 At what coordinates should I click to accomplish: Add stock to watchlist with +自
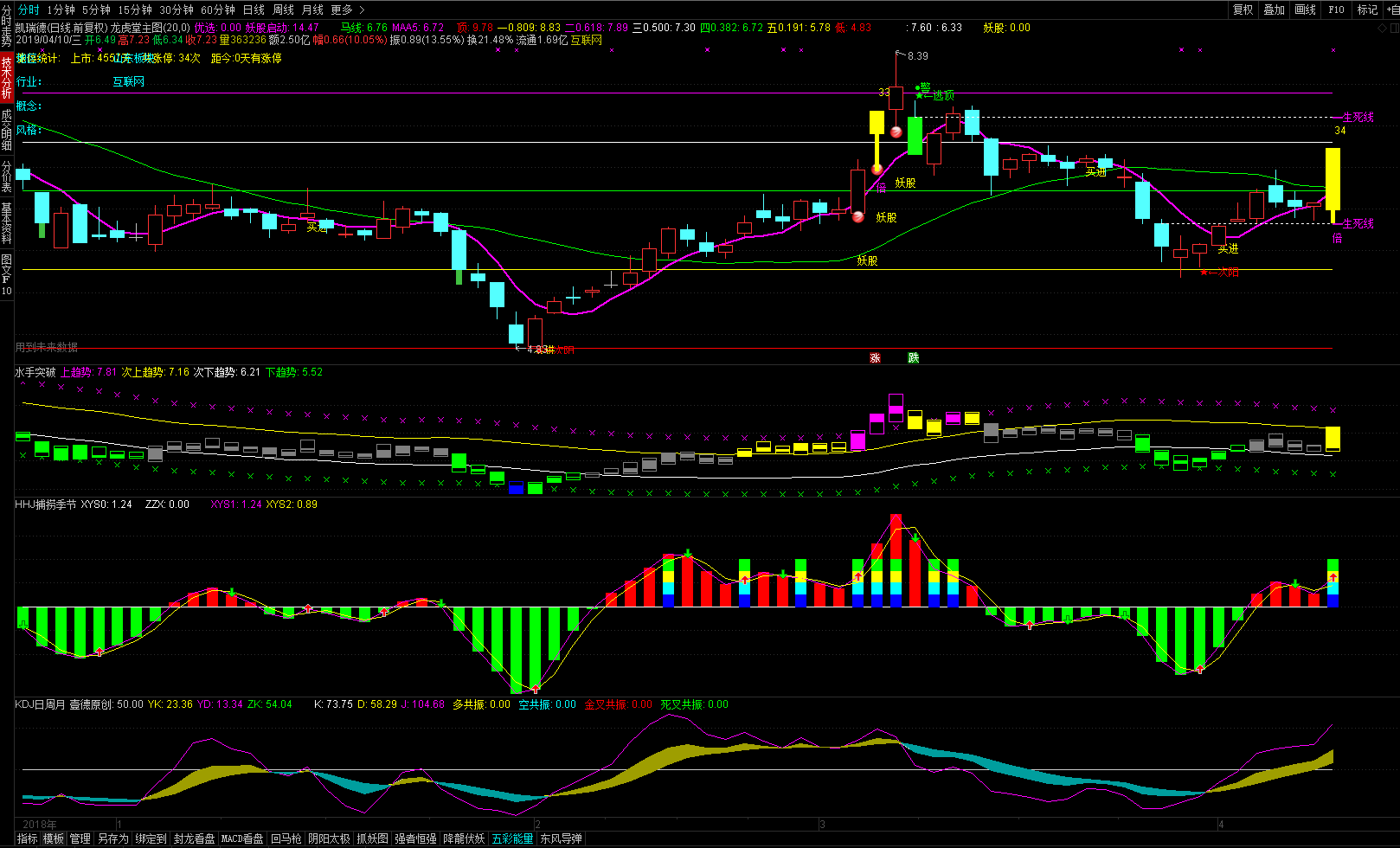coord(1392,10)
